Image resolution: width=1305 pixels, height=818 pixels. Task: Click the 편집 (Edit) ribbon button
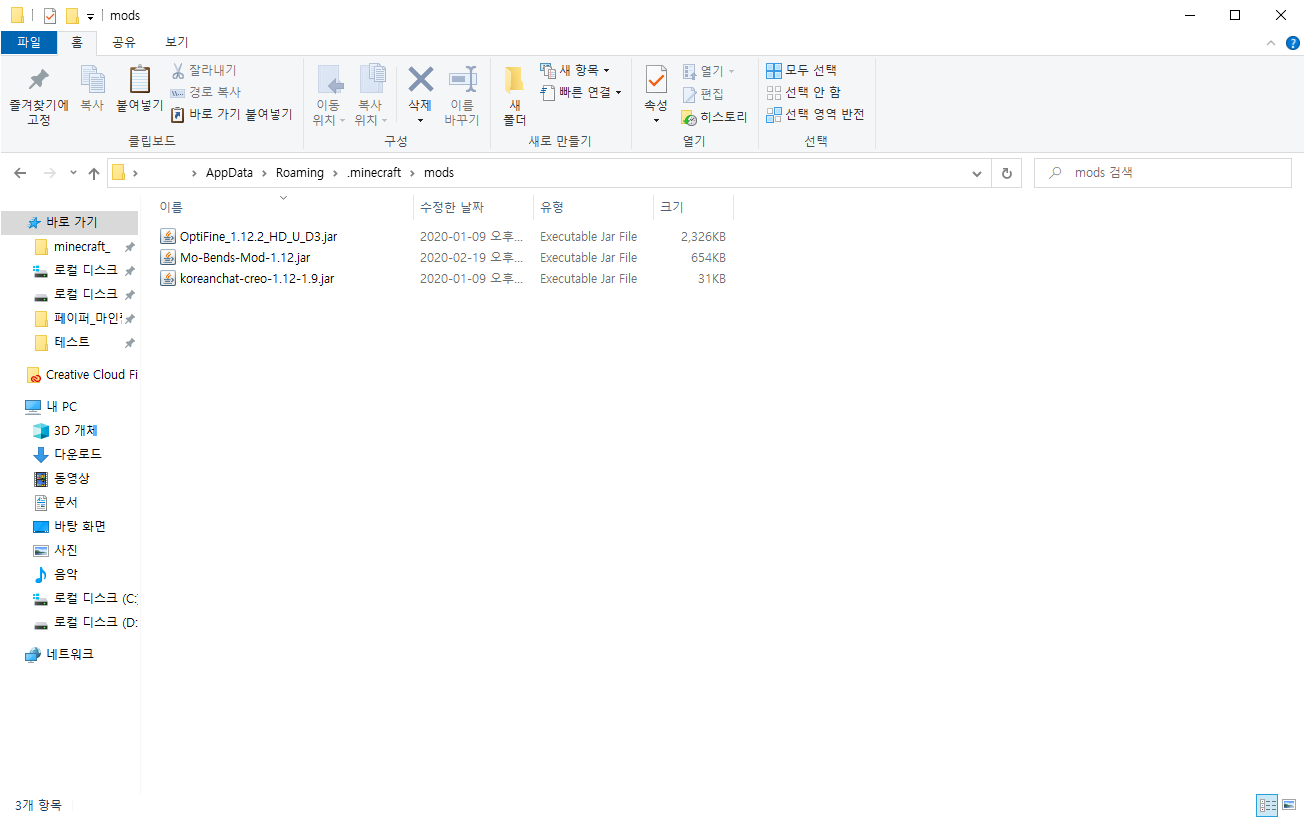[703, 94]
